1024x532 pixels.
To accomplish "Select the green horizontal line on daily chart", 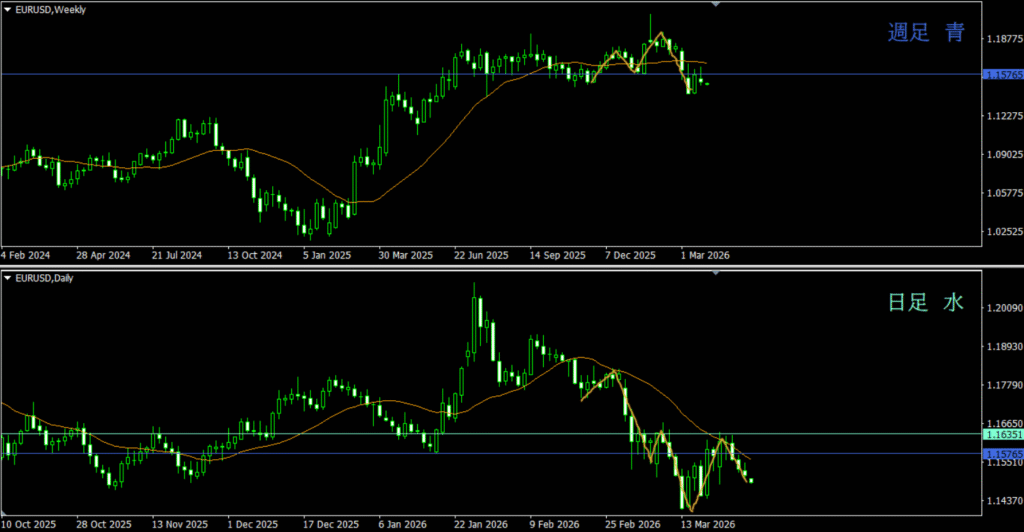I will (x=300, y=434).
